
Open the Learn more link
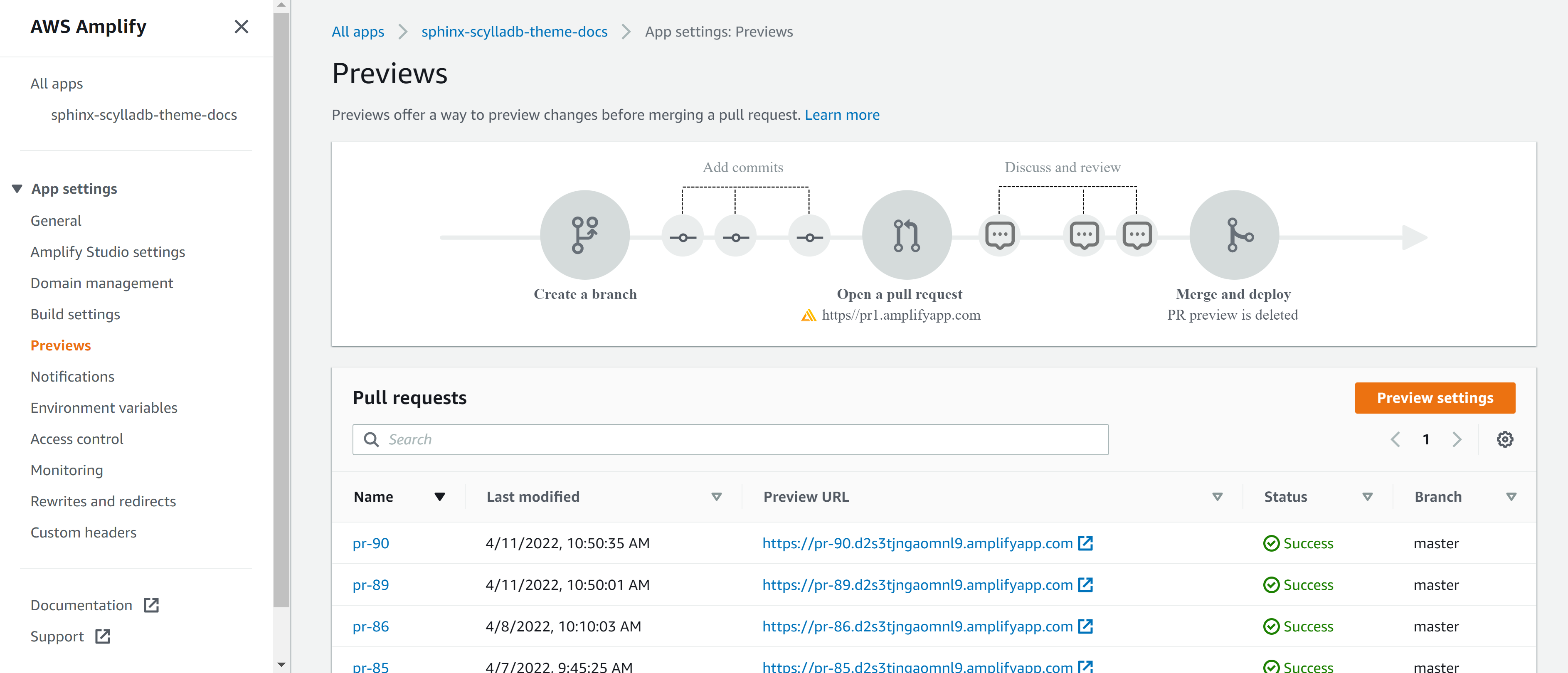click(x=842, y=115)
